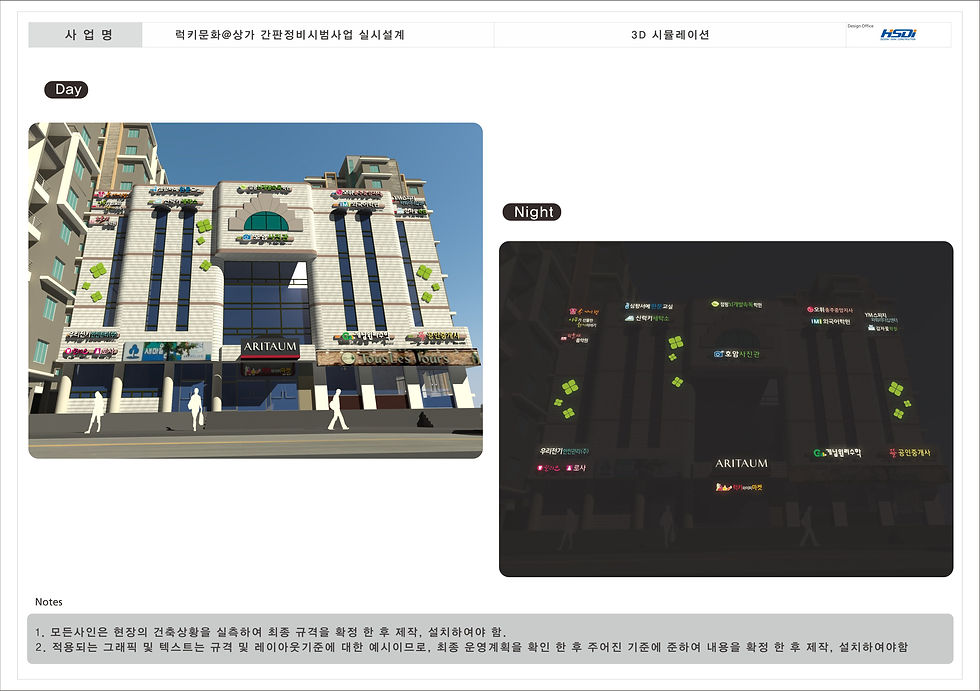
Task: Open the daytime building rendering image
Action: (x=256, y=291)
